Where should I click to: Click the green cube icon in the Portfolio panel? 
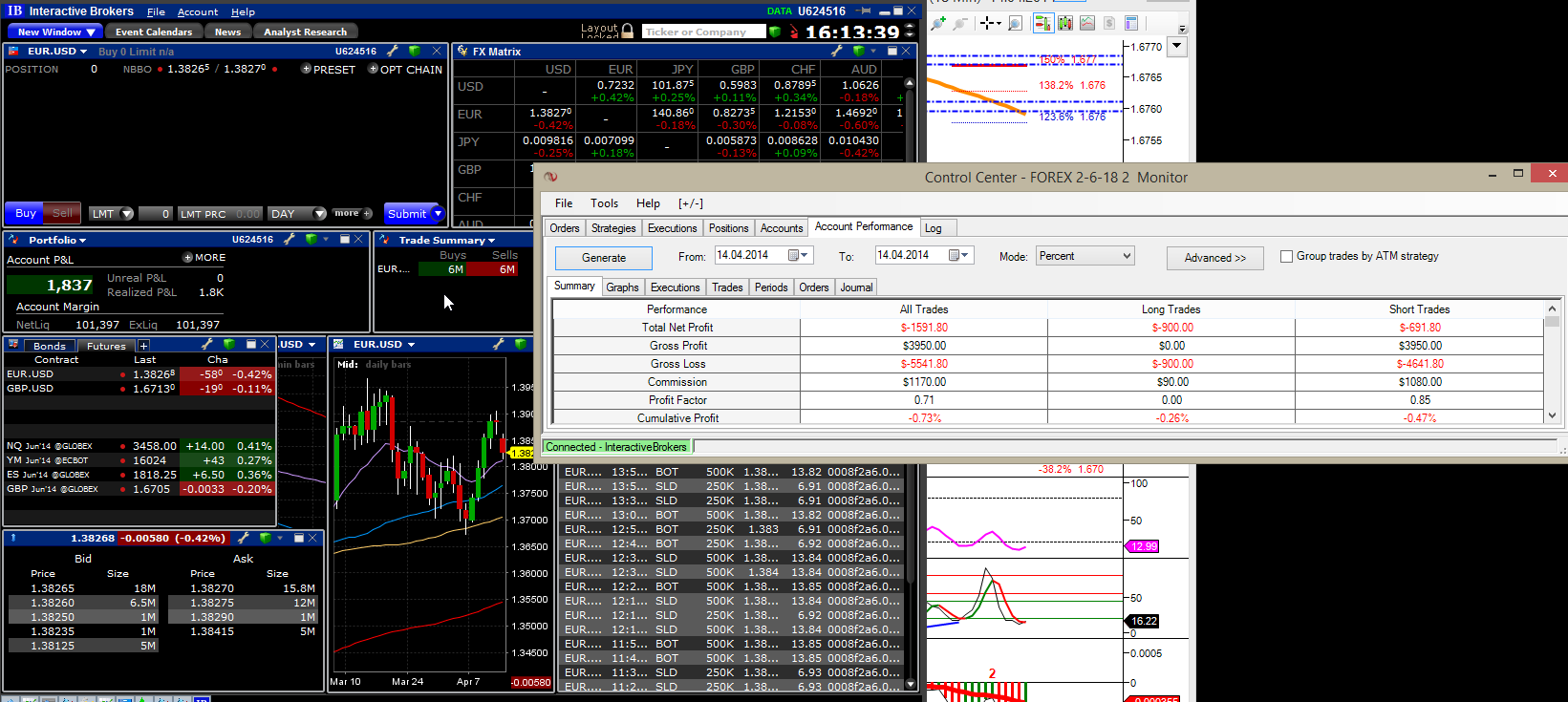(311, 240)
